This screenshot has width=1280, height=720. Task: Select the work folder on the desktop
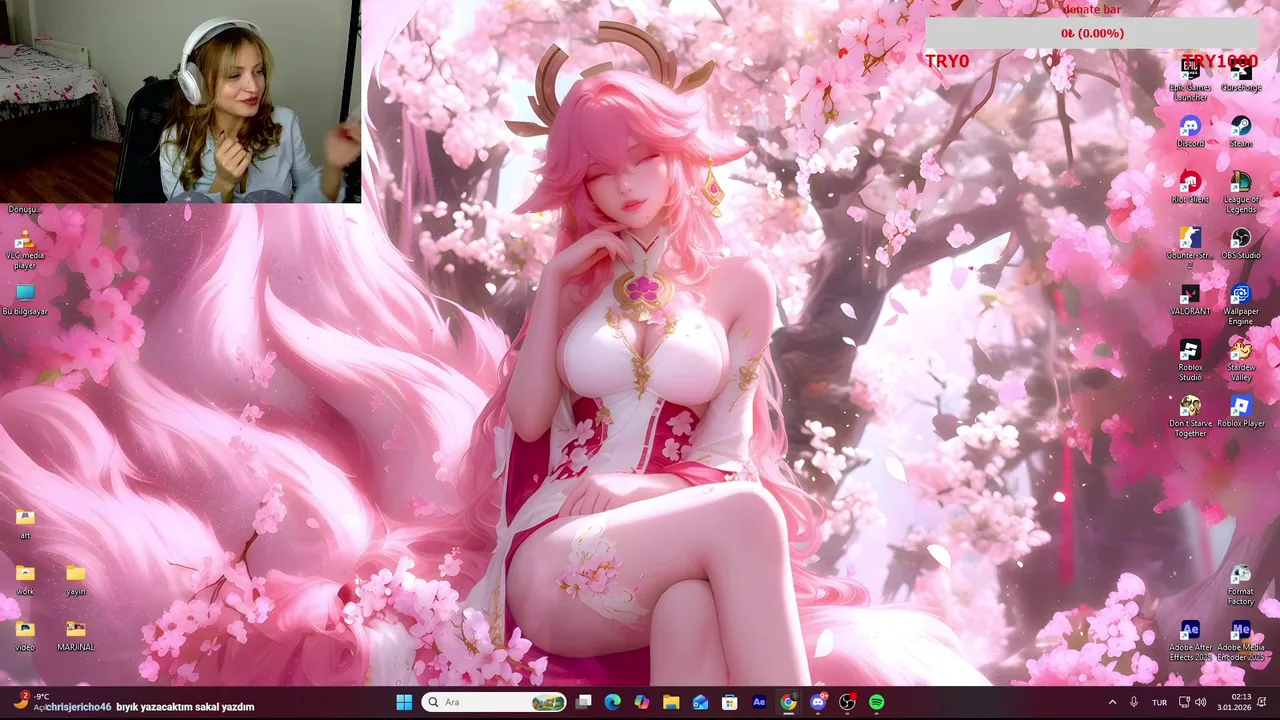click(25, 579)
